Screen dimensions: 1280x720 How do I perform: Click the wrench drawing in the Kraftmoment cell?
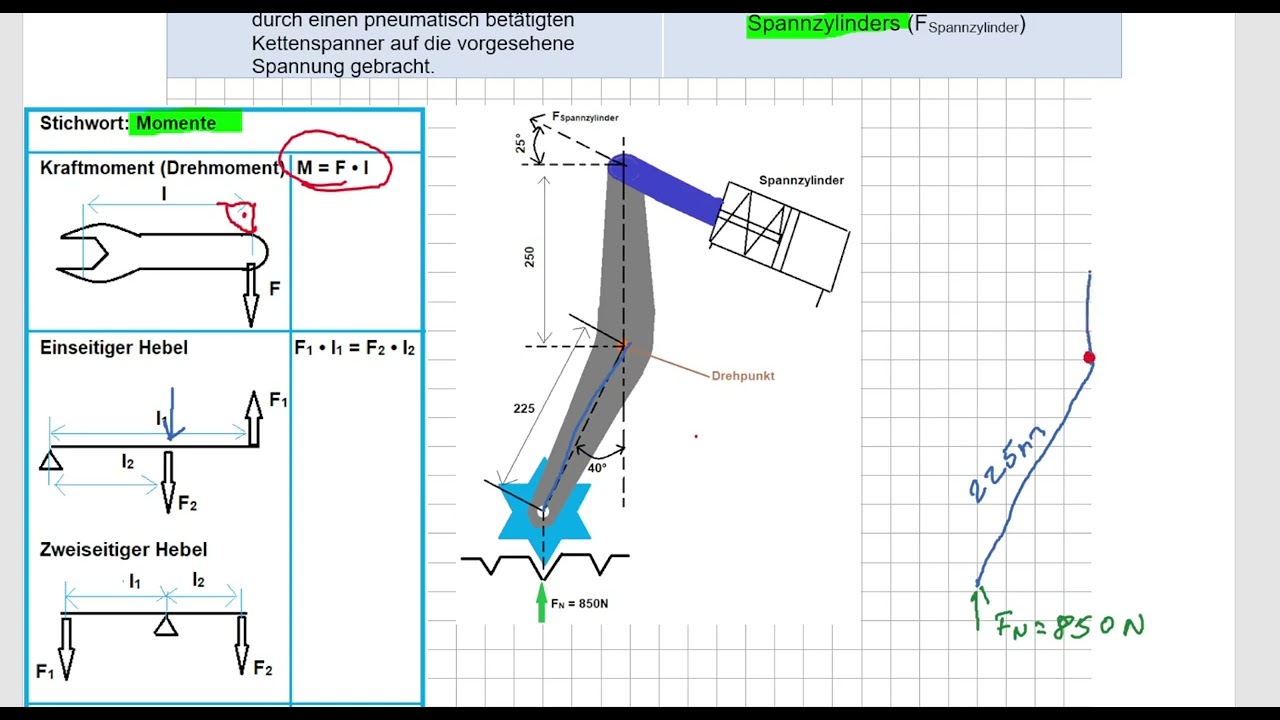pyautogui.click(x=162, y=252)
